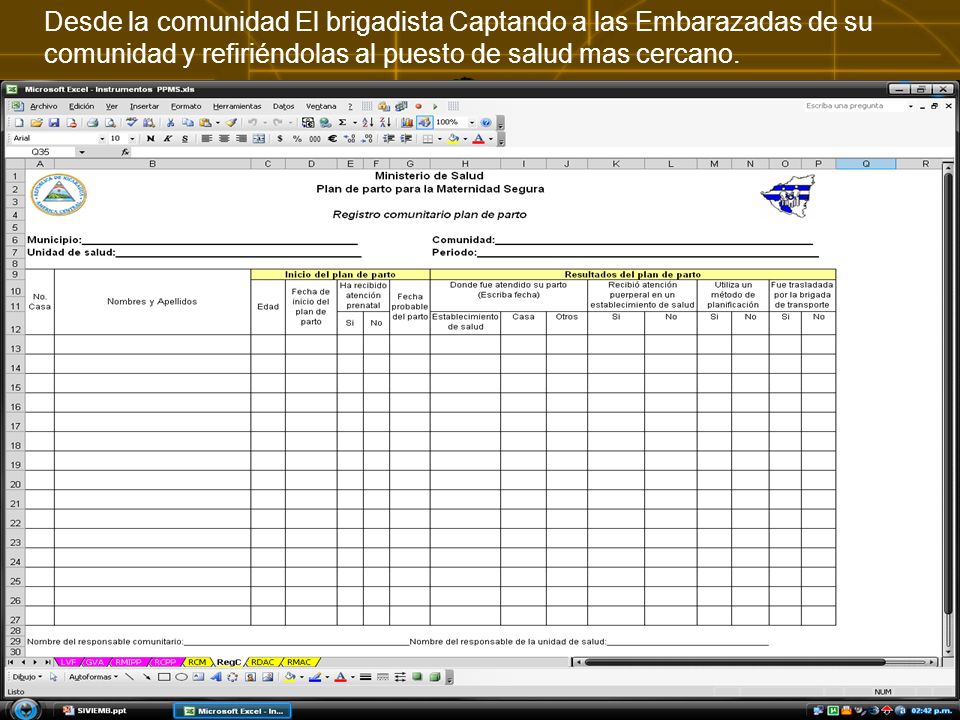
Task: Open the Insertar menu
Action: tap(144, 107)
